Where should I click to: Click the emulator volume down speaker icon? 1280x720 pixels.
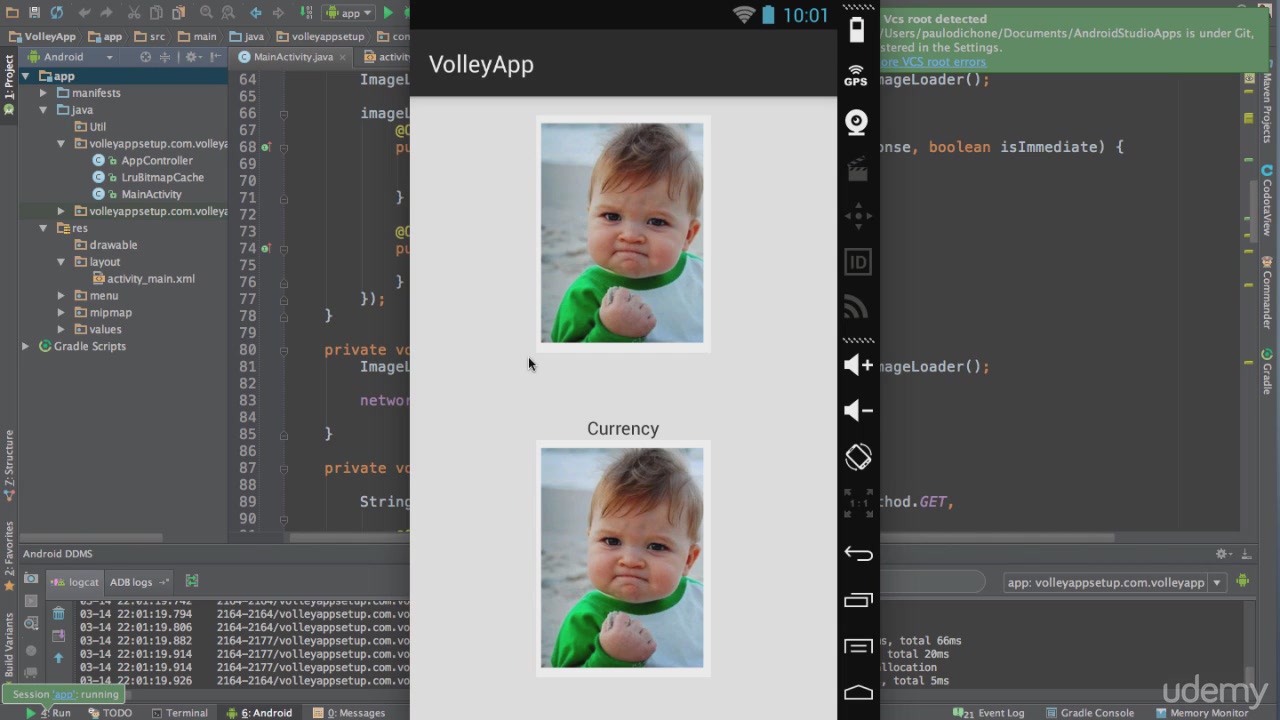click(858, 411)
